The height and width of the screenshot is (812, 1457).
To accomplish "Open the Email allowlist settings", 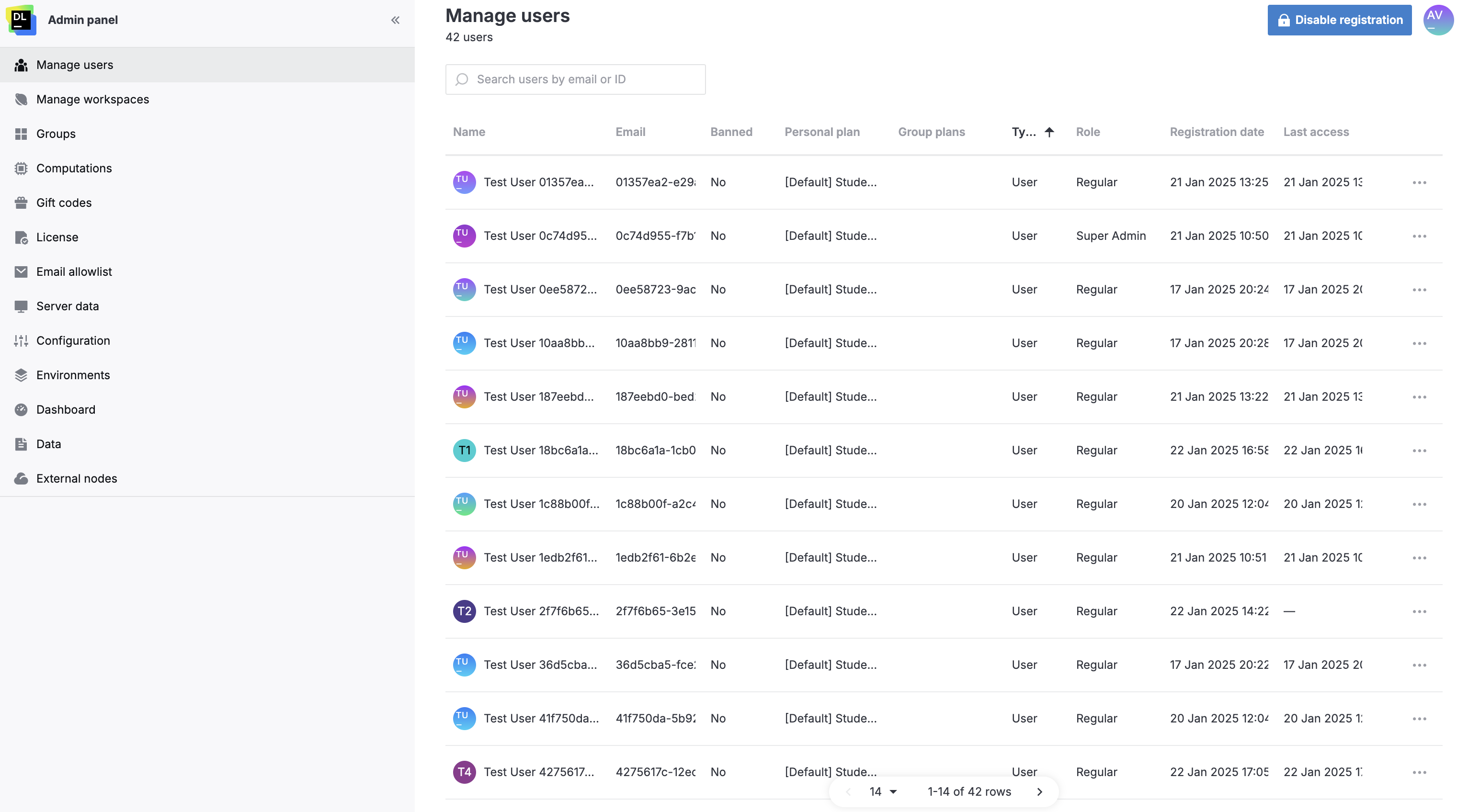I will pyautogui.click(x=74, y=271).
